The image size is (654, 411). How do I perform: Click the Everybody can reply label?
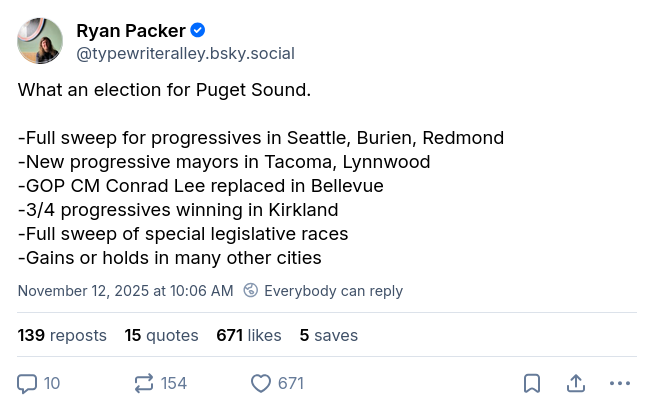click(x=333, y=291)
